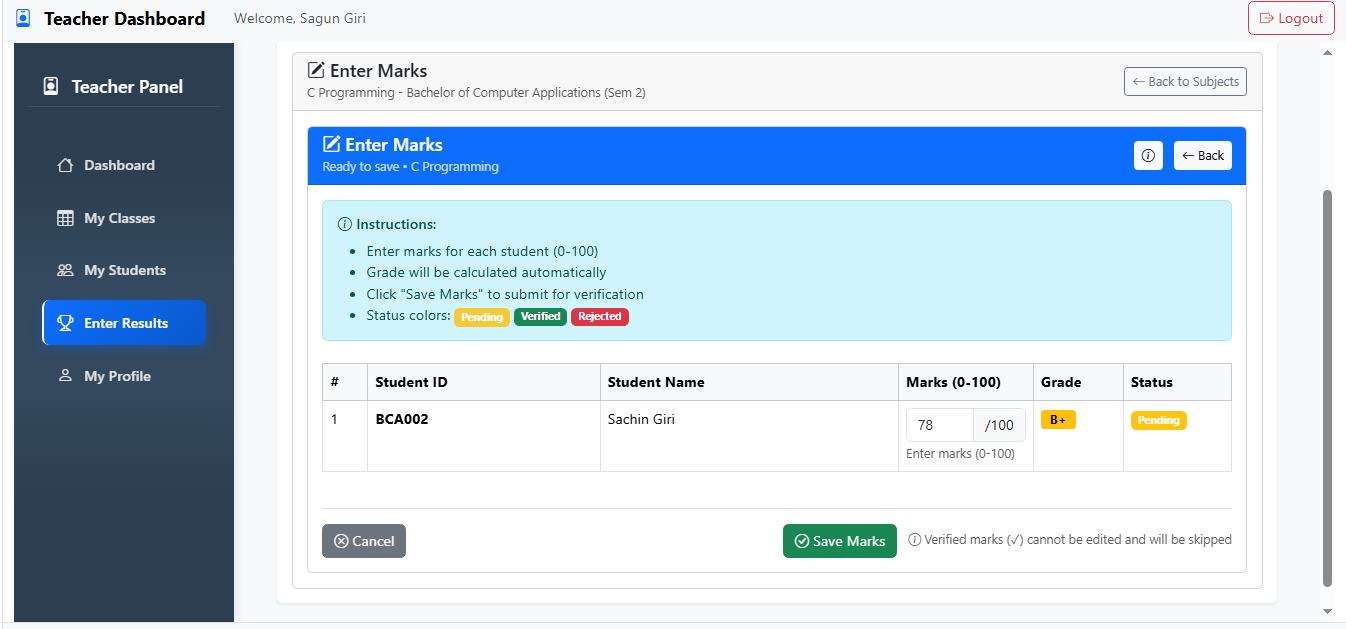The height and width of the screenshot is (629, 1346).
Task: Click the Ready to save • C Programming text
Action: [x=410, y=167]
